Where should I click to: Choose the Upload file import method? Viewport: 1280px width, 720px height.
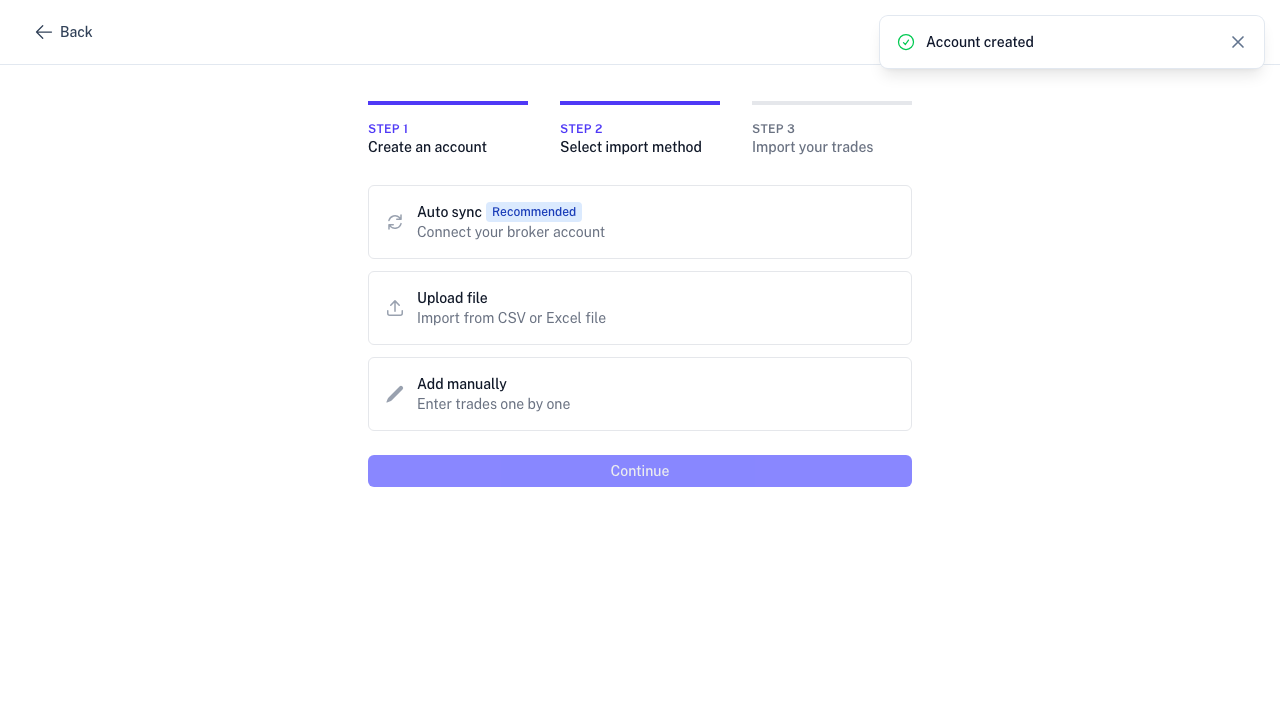[640, 307]
